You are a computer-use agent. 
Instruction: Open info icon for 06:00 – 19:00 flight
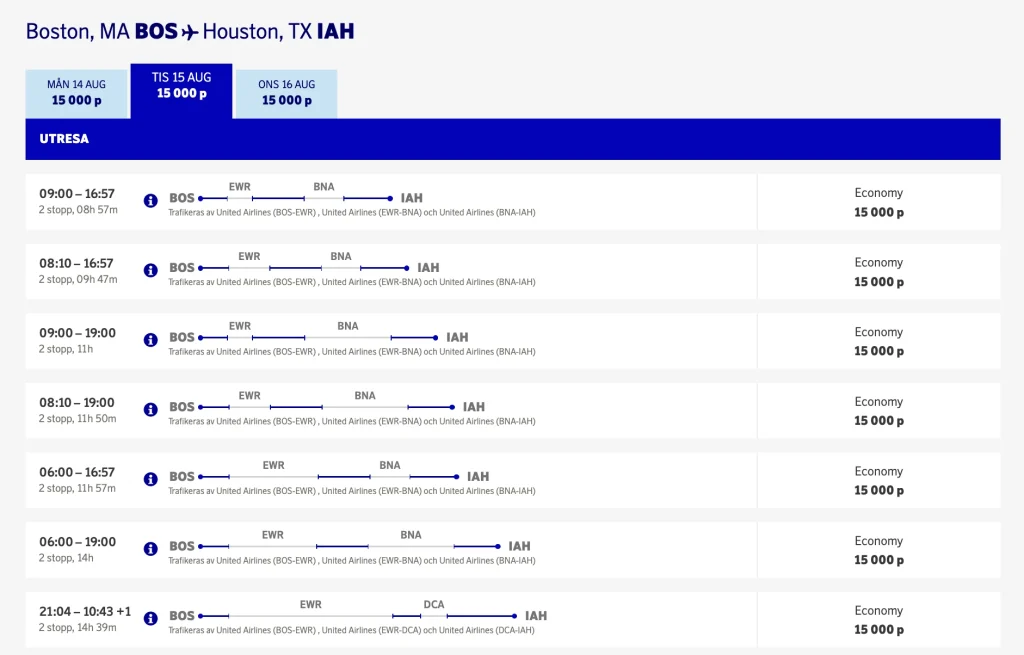[x=150, y=549]
